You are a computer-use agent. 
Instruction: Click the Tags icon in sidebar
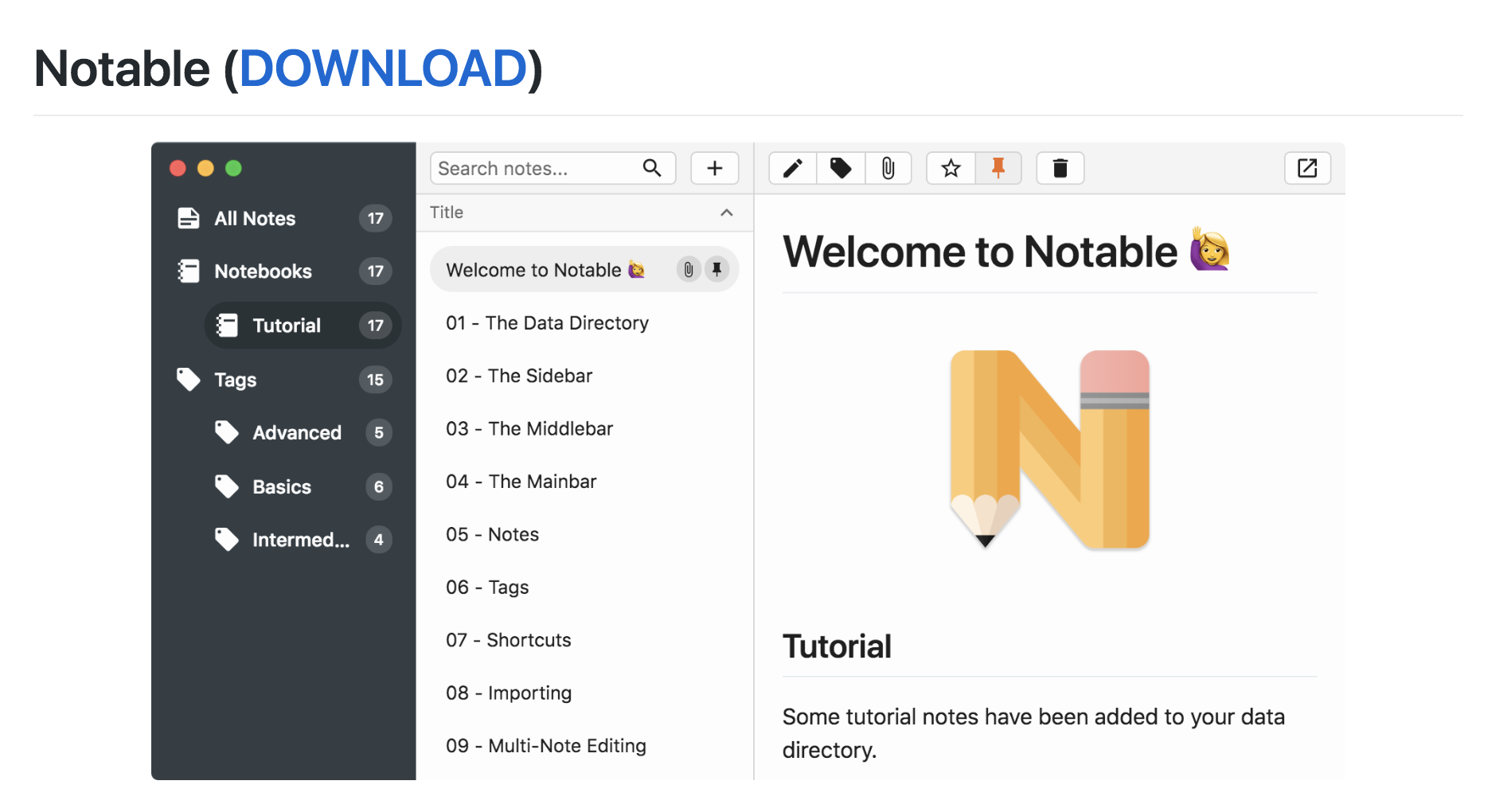(189, 380)
